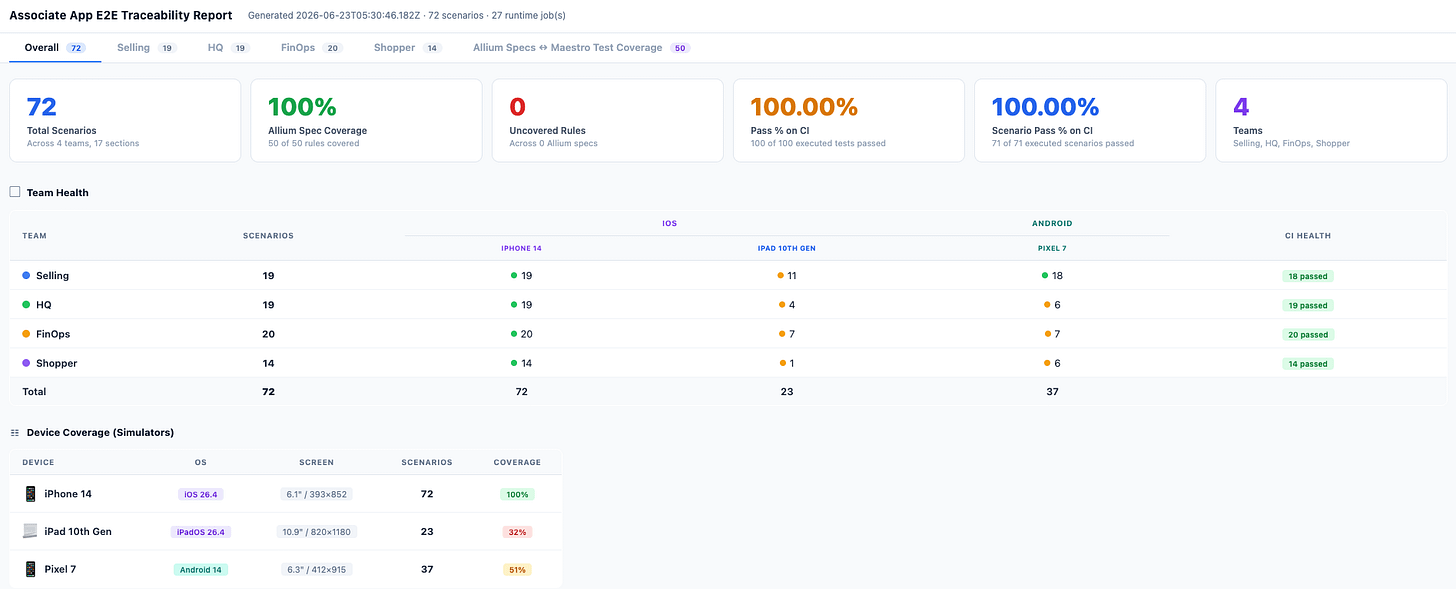Click the Pixel 7 device icon
Screen dimensions: 1456x589
(30, 569)
